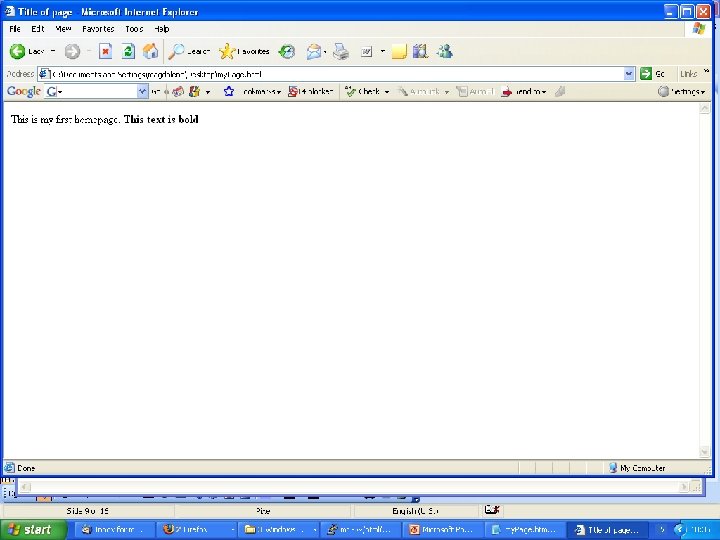Expand the Links toolbar chevron
Screen dimensions: 720x540
pos(706,71)
